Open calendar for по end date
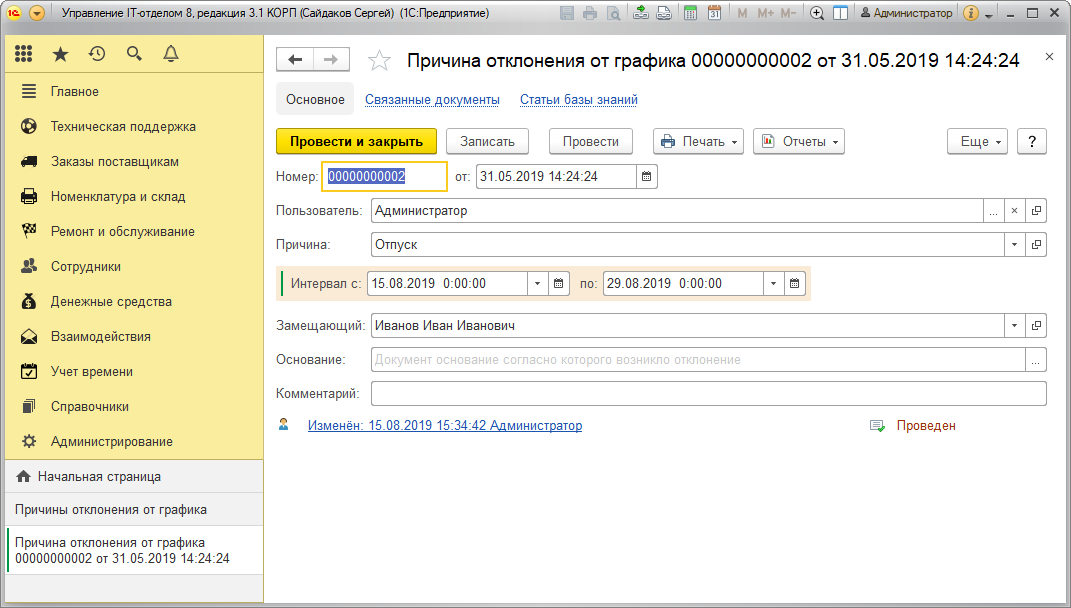Viewport: 1071px width, 608px height. pyautogui.click(x=794, y=284)
